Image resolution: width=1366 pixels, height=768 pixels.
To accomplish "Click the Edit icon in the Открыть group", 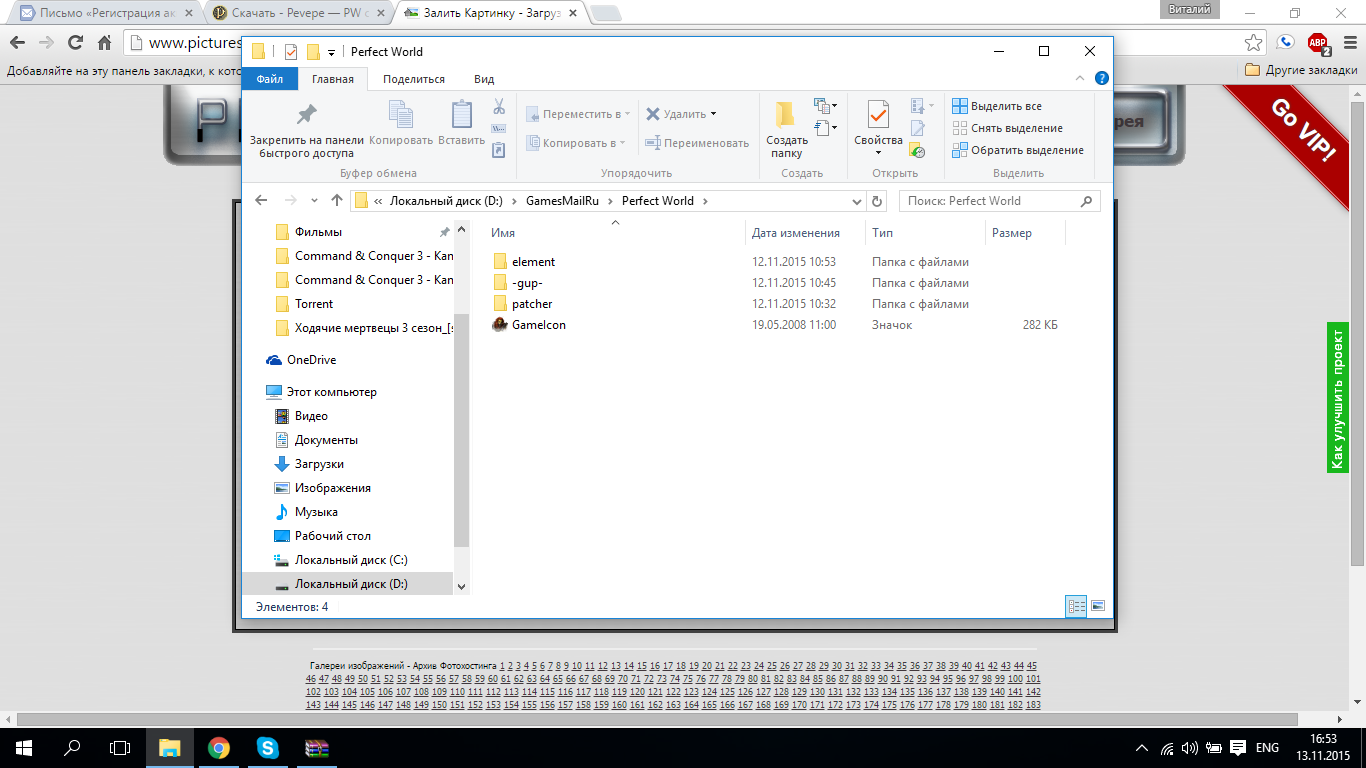I will [x=918, y=128].
